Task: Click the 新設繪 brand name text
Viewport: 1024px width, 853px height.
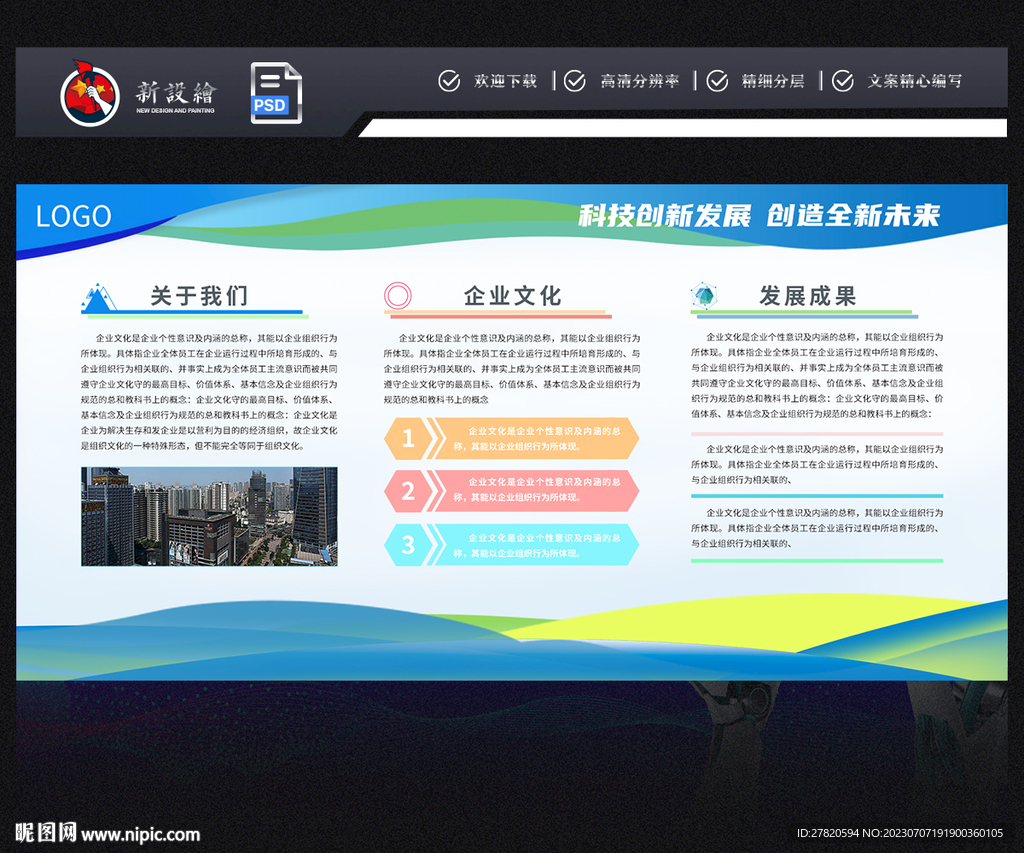Action: pyautogui.click(x=176, y=93)
